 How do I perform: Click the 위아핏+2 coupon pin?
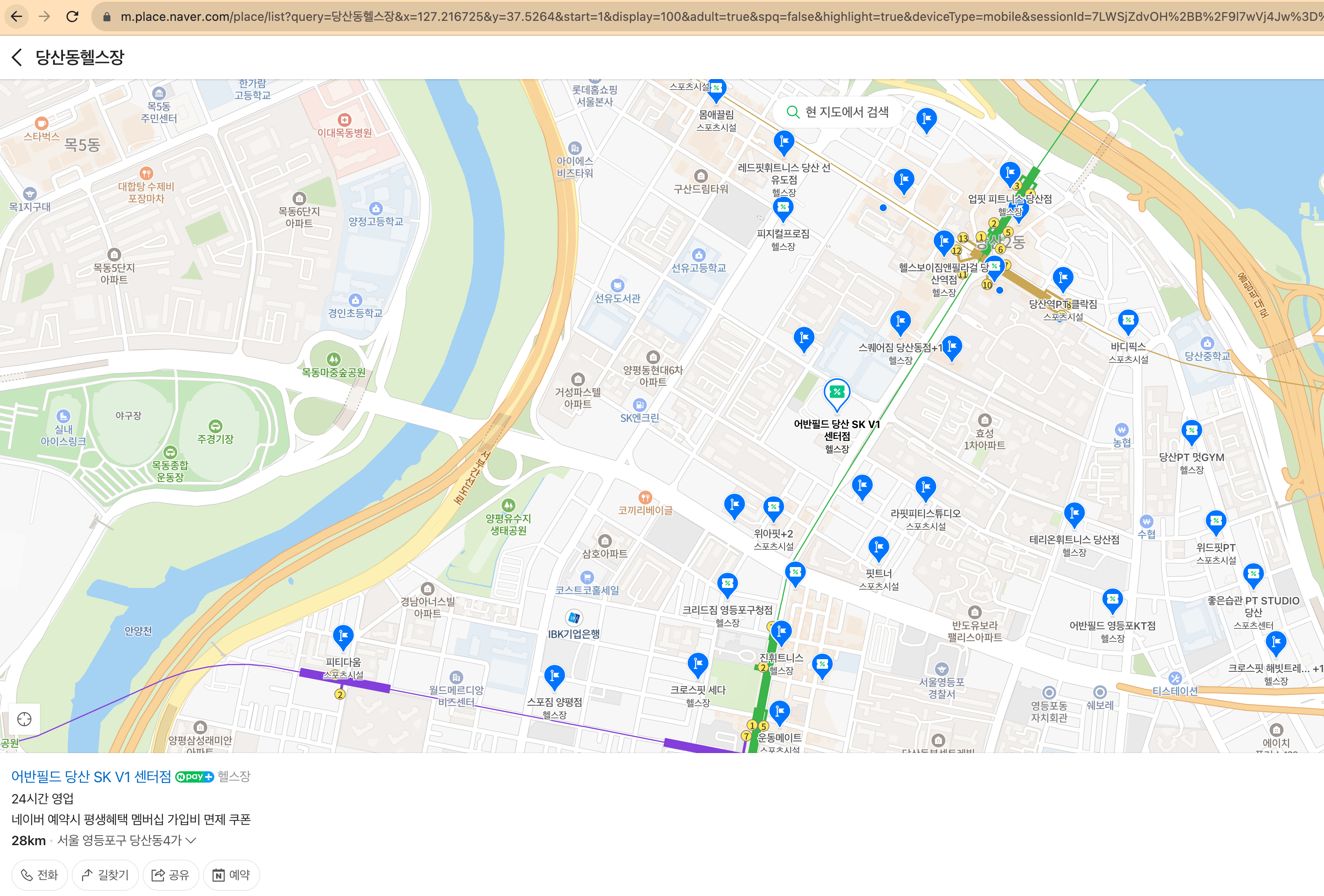click(x=773, y=509)
